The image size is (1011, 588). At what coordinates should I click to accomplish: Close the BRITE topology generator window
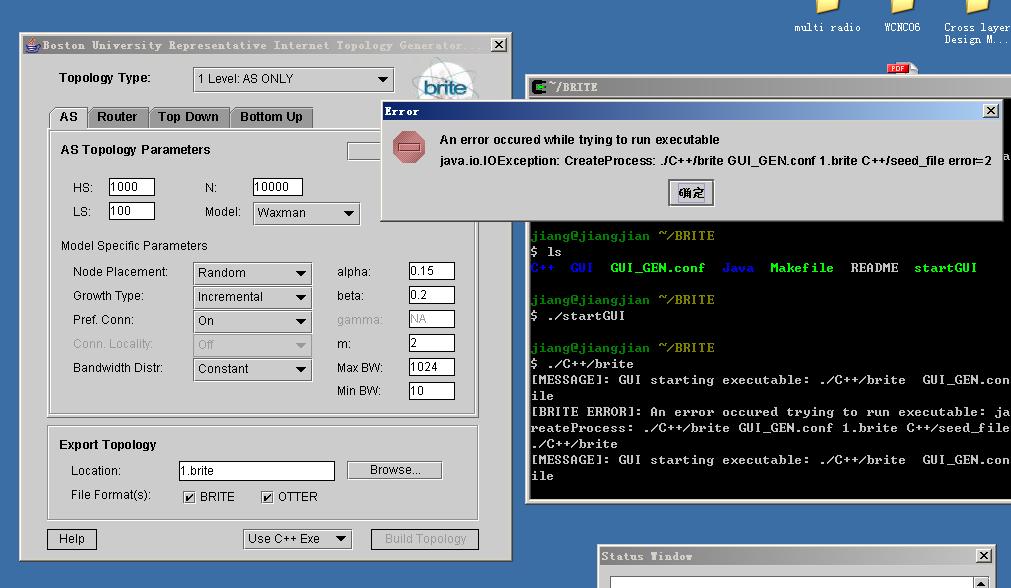click(498, 44)
